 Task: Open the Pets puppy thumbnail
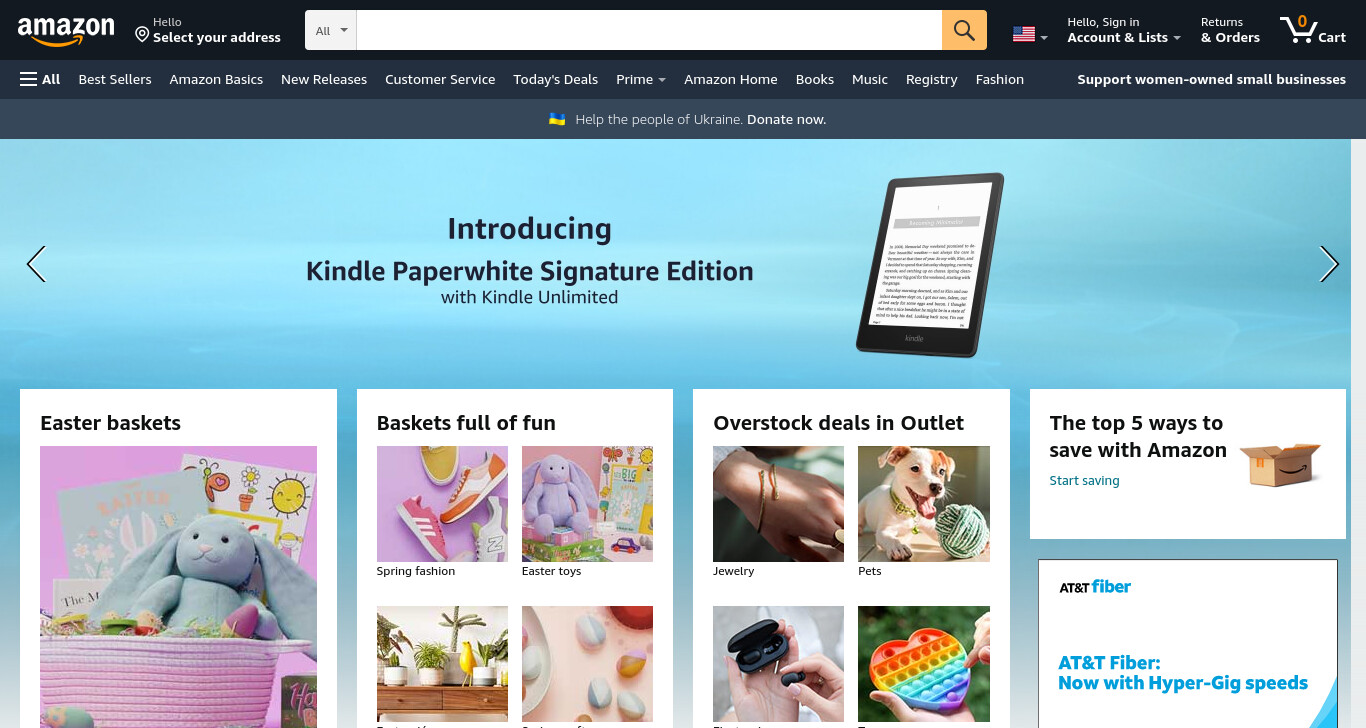(924, 504)
